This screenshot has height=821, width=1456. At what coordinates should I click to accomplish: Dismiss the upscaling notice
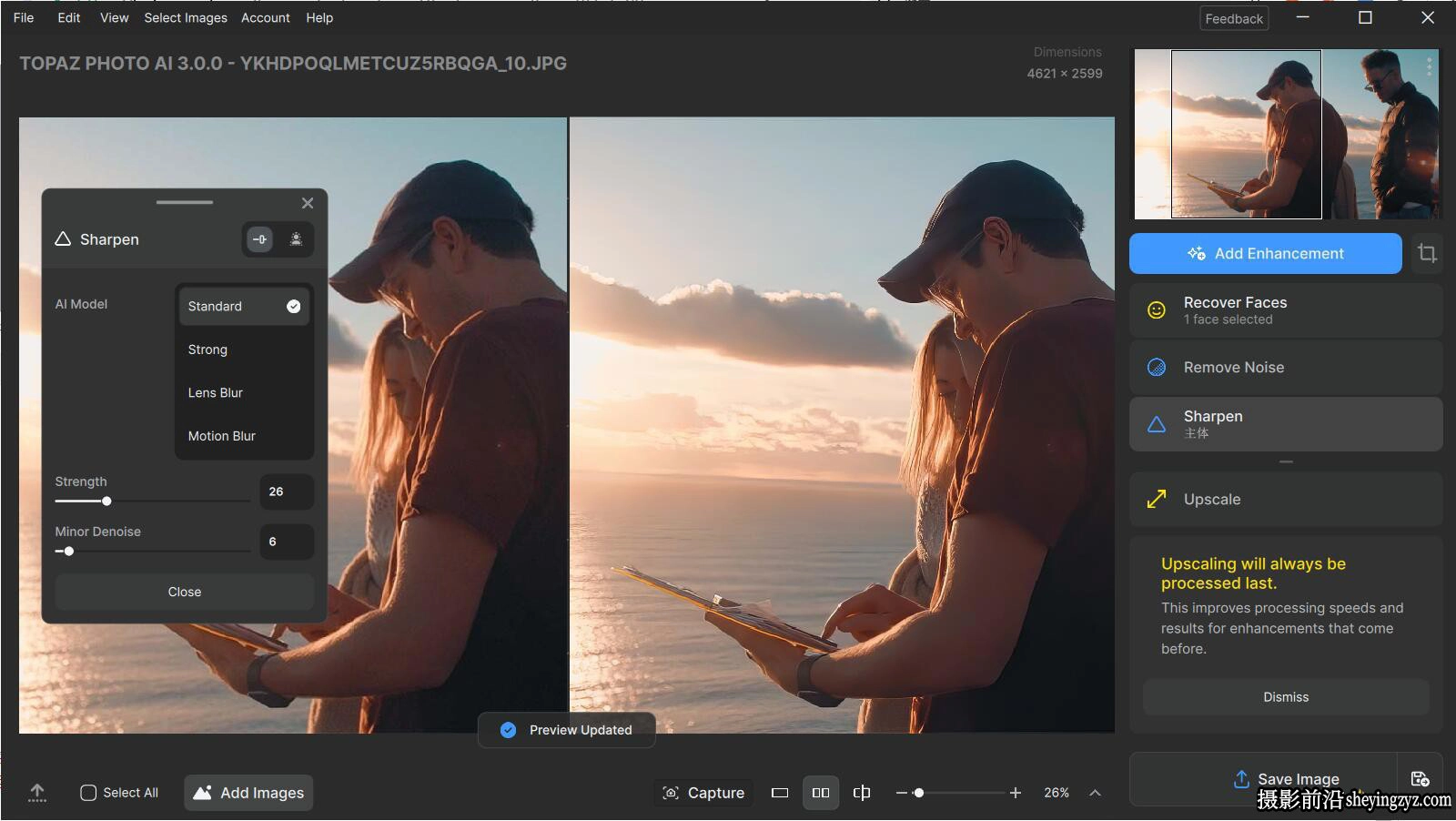click(1286, 697)
